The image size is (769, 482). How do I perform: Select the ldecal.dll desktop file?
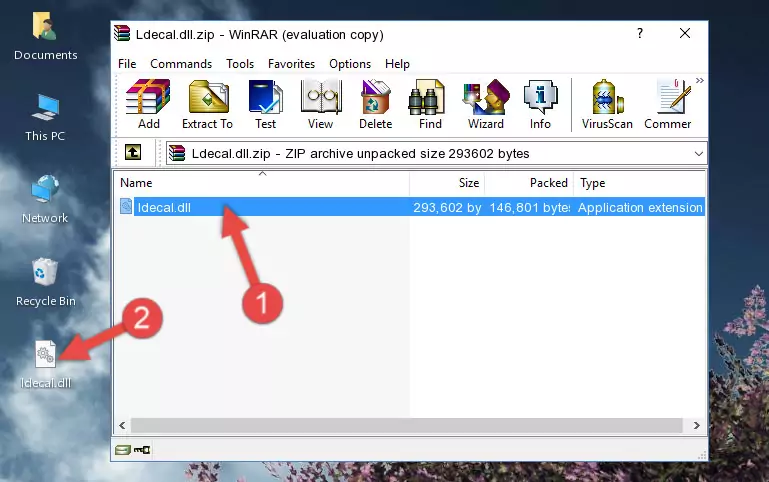[46, 365]
